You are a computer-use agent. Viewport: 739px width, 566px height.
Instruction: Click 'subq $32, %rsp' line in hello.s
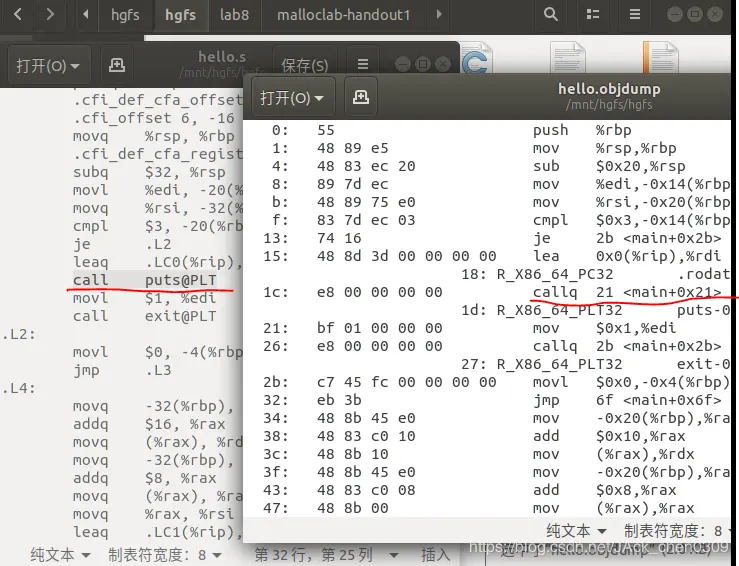coord(149,172)
